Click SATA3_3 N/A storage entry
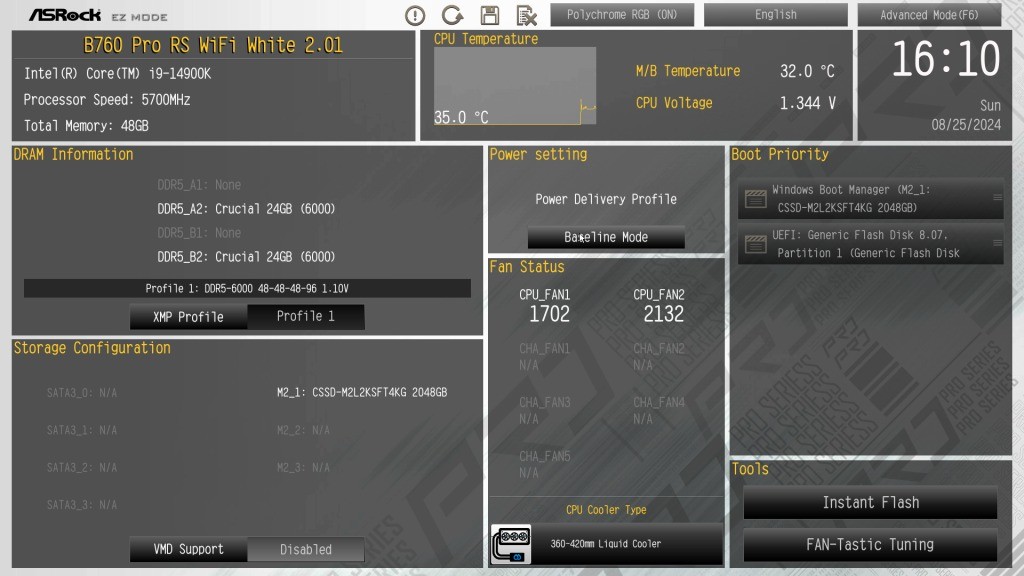Screen dimensions: 1024x576 pyautogui.click(x=82, y=505)
